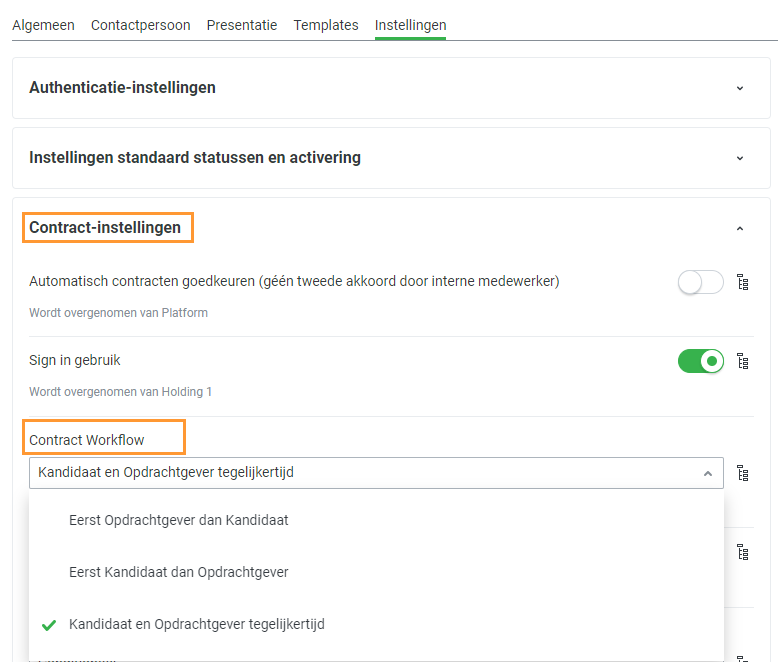Expand Authenticatie-instellingen using its chevron arrow
This screenshot has width=778, height=662.
(740, 88)
